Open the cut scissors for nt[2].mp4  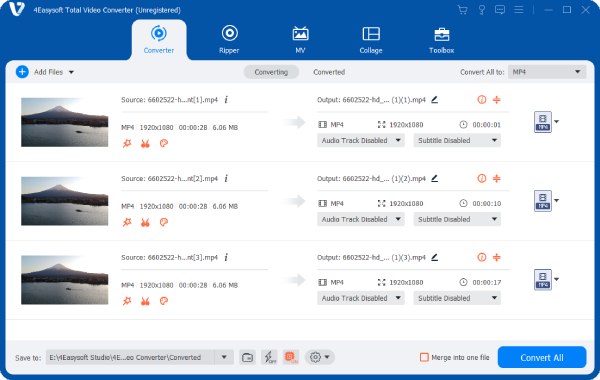pos(145,222)
